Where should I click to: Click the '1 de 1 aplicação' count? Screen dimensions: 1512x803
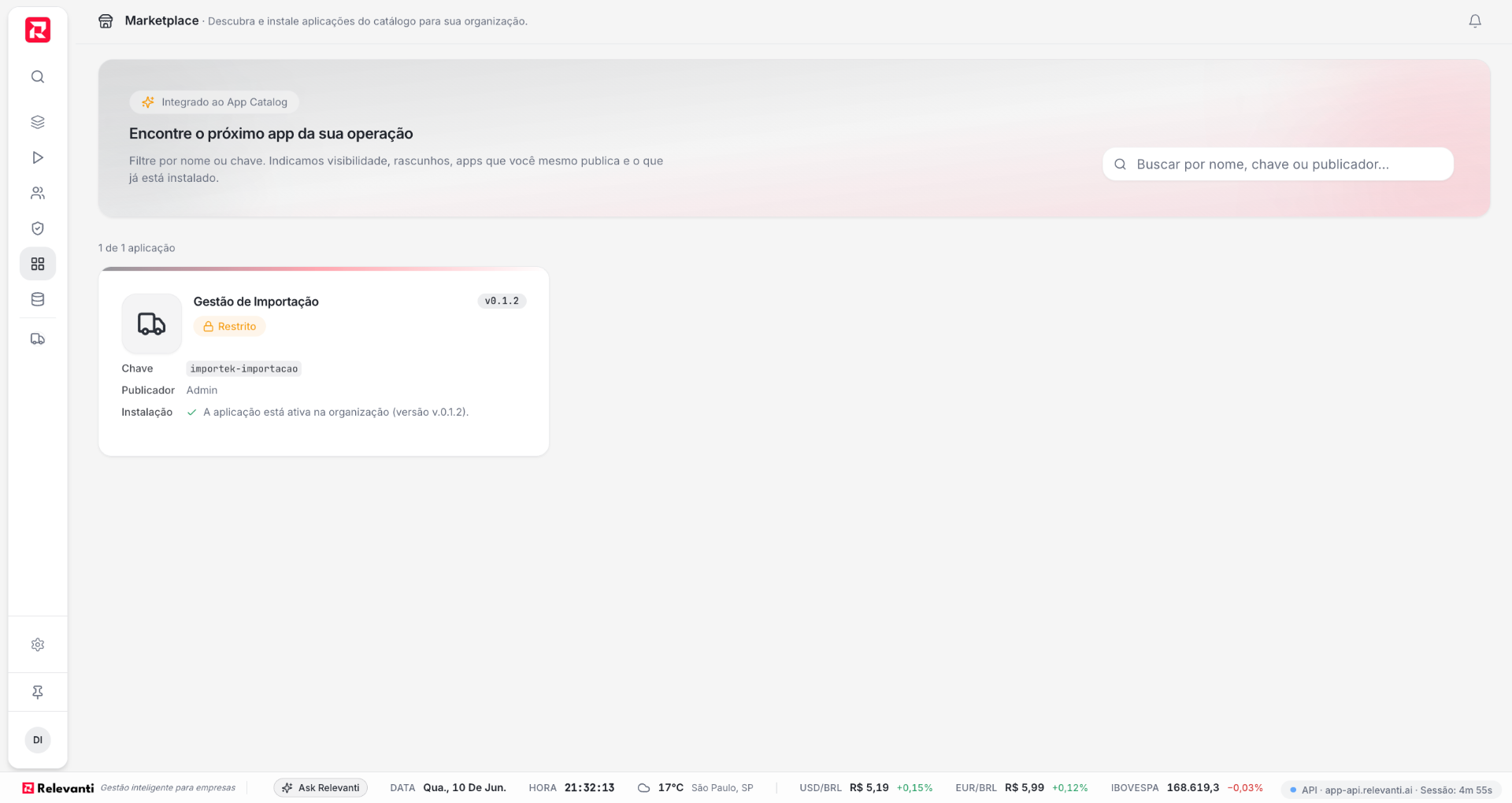pos(137,248)
